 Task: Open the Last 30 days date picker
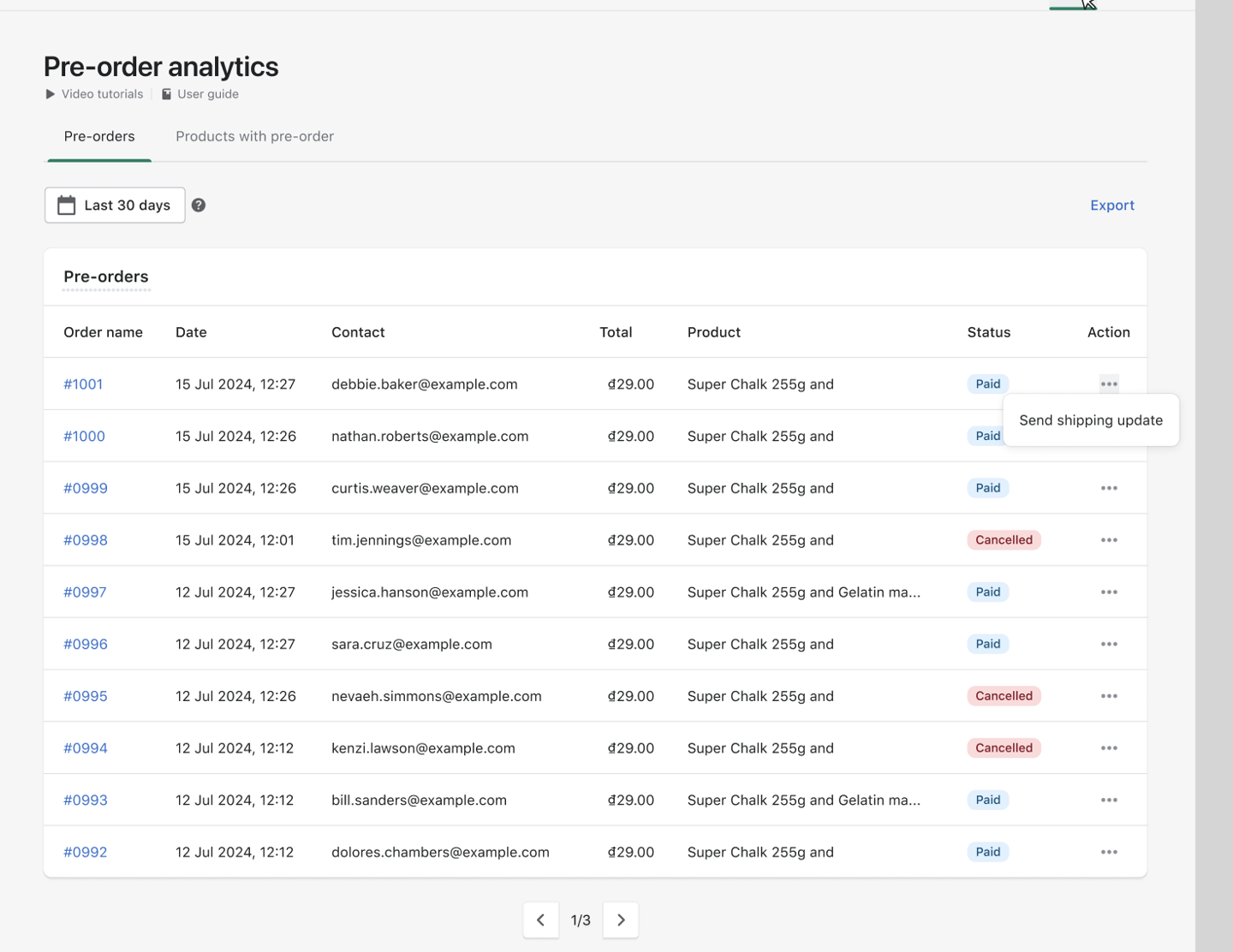coord(115,205)
